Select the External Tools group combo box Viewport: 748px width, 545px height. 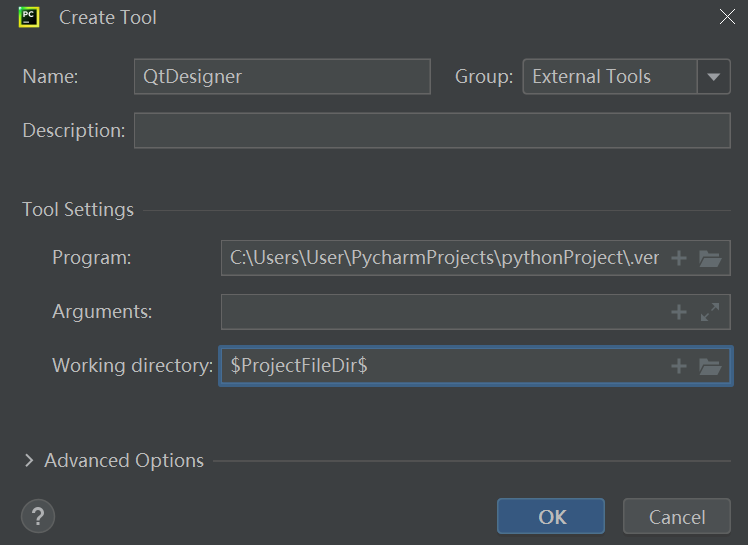pos(626,76)
